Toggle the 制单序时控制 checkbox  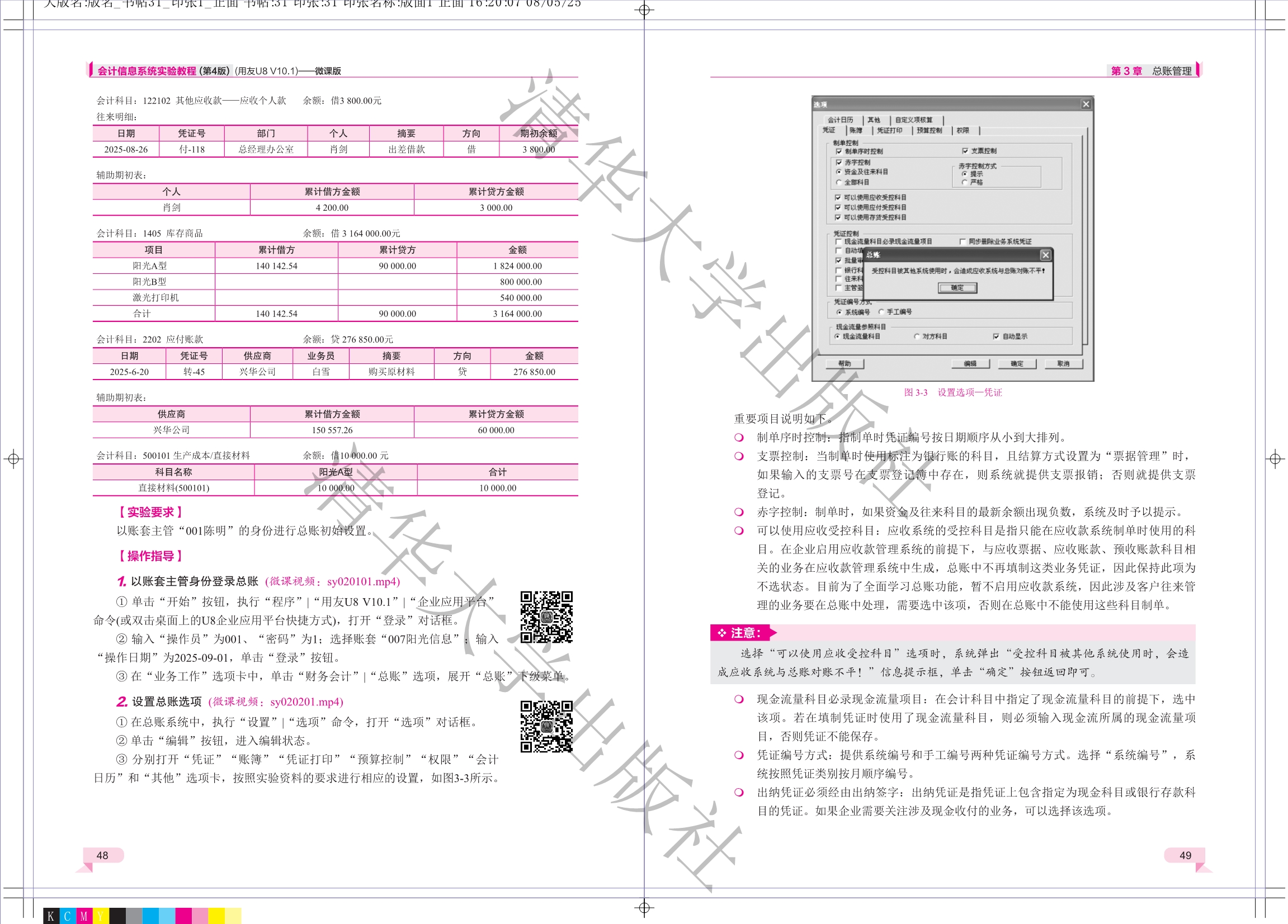839,151
